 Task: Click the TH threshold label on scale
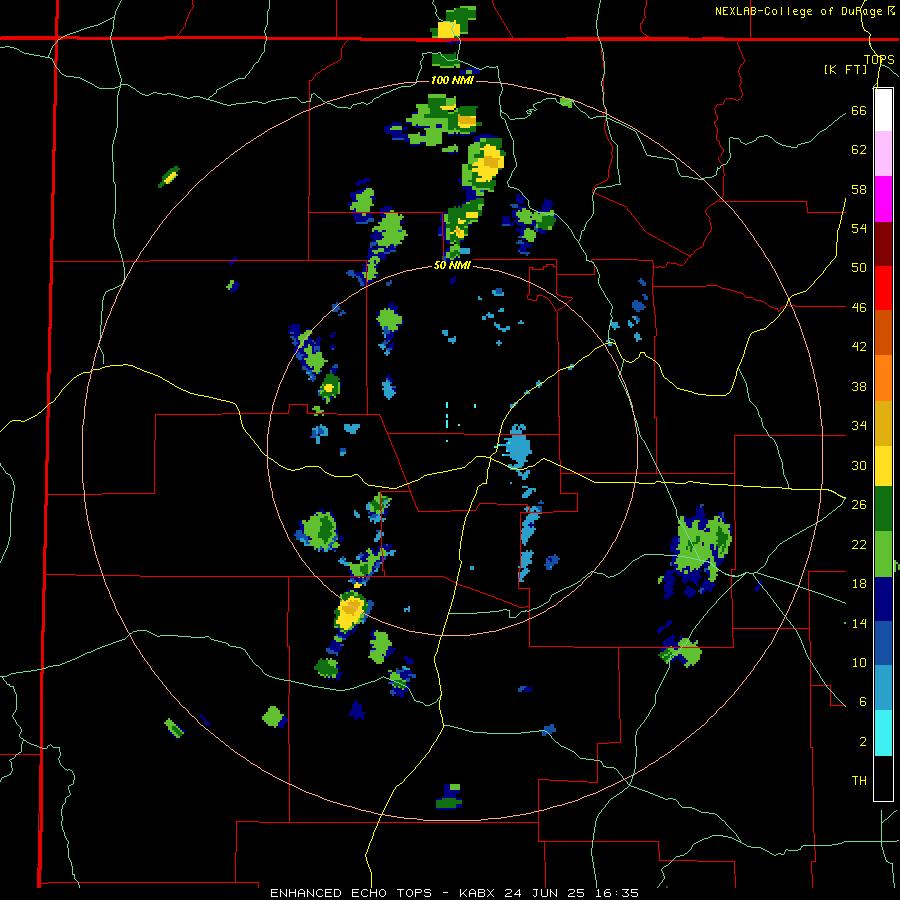point(859,781)
